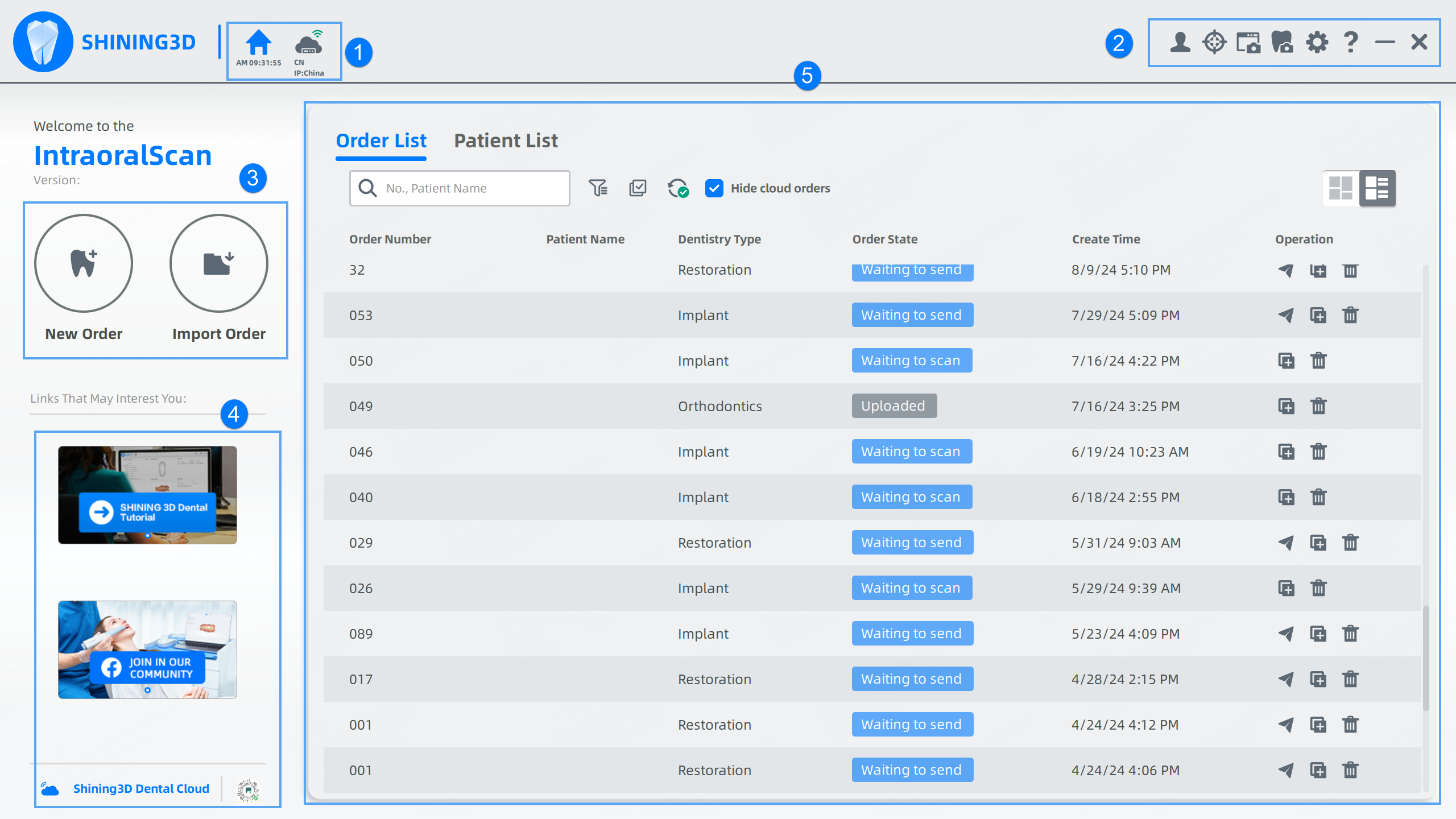1456x819 pixels.
Task: Select the Order List tab
Action: [x=381, y=140]
